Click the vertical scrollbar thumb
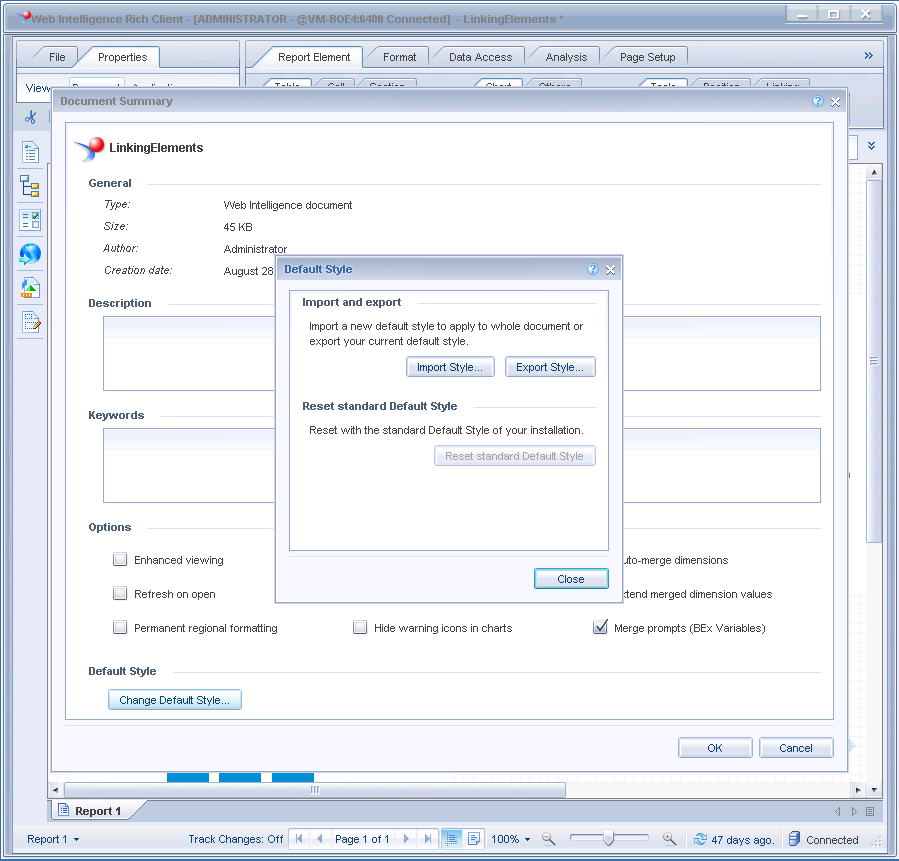 point(874,361)
